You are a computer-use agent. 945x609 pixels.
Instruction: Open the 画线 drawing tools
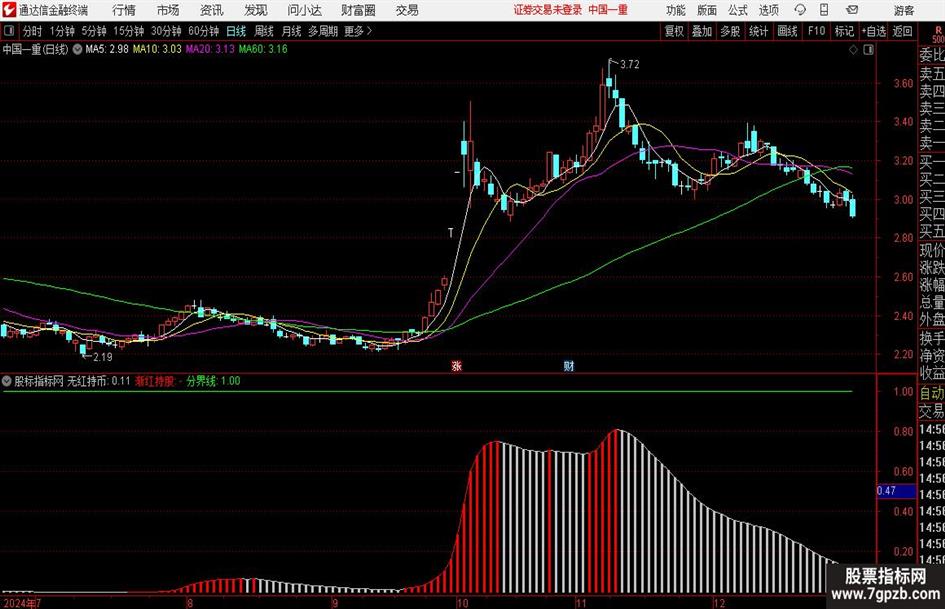pos(788,31)
